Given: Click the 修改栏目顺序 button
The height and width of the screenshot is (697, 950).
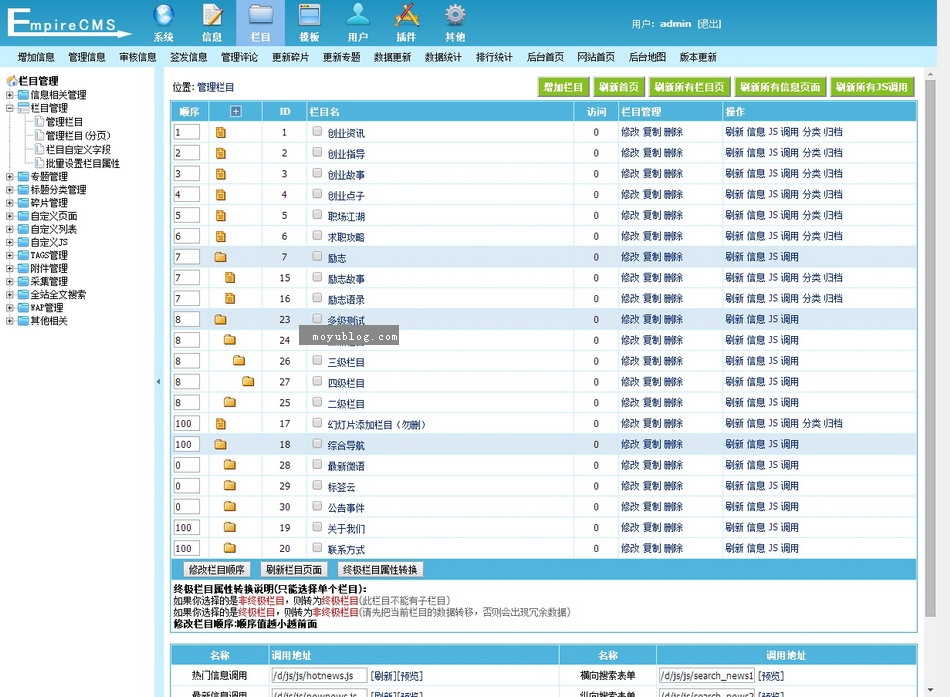Looking at the screenshot, I should coord(216,570).
